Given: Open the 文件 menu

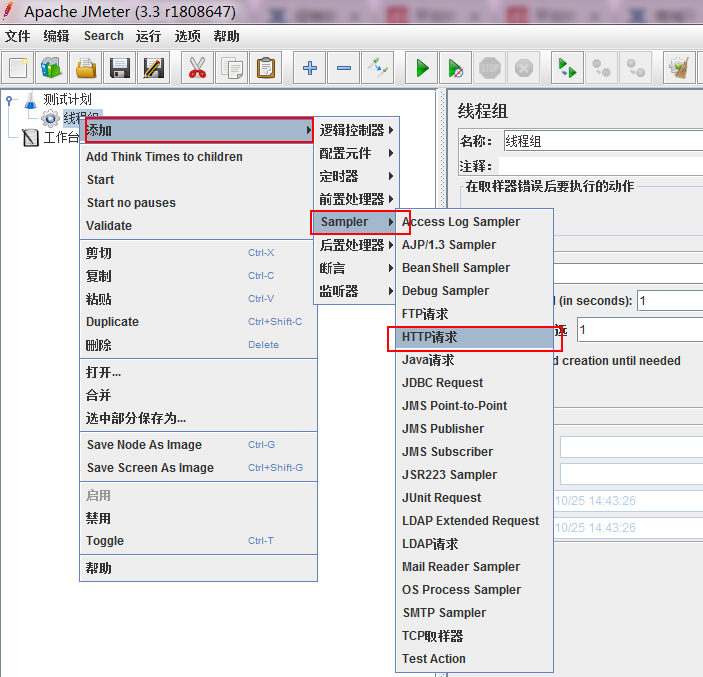Looking at the screenshot, I should (x=18, y=36).
